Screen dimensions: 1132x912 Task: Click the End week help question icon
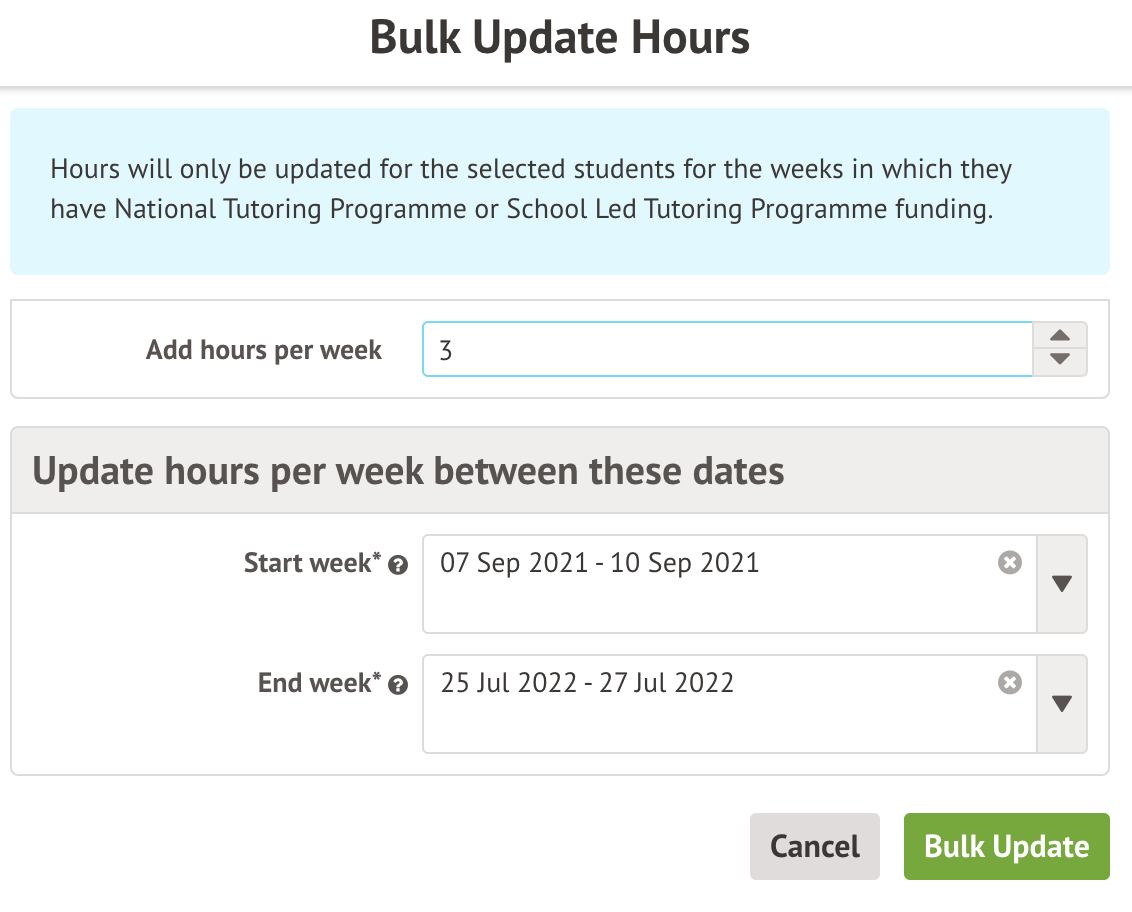[398, 686]
